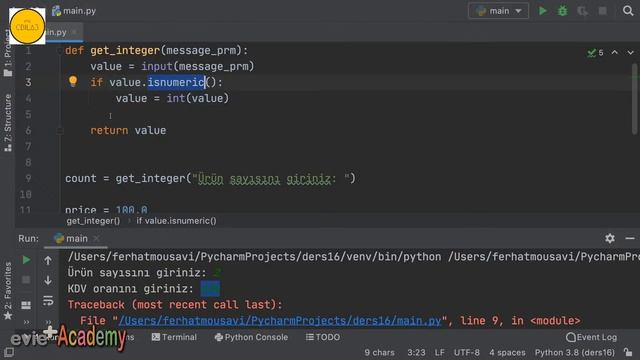Go to next highlighted problem arrow

click(x=631, y=53)
